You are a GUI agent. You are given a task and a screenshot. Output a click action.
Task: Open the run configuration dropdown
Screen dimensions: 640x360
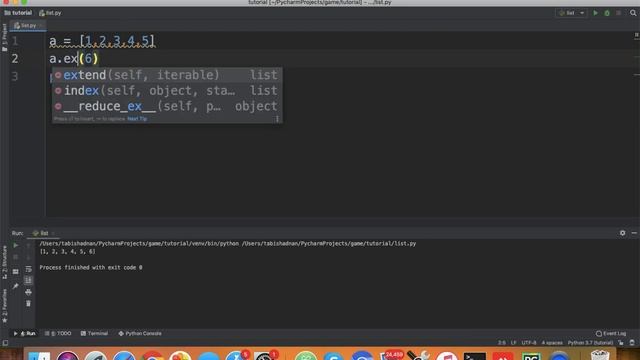coord(571,13)
